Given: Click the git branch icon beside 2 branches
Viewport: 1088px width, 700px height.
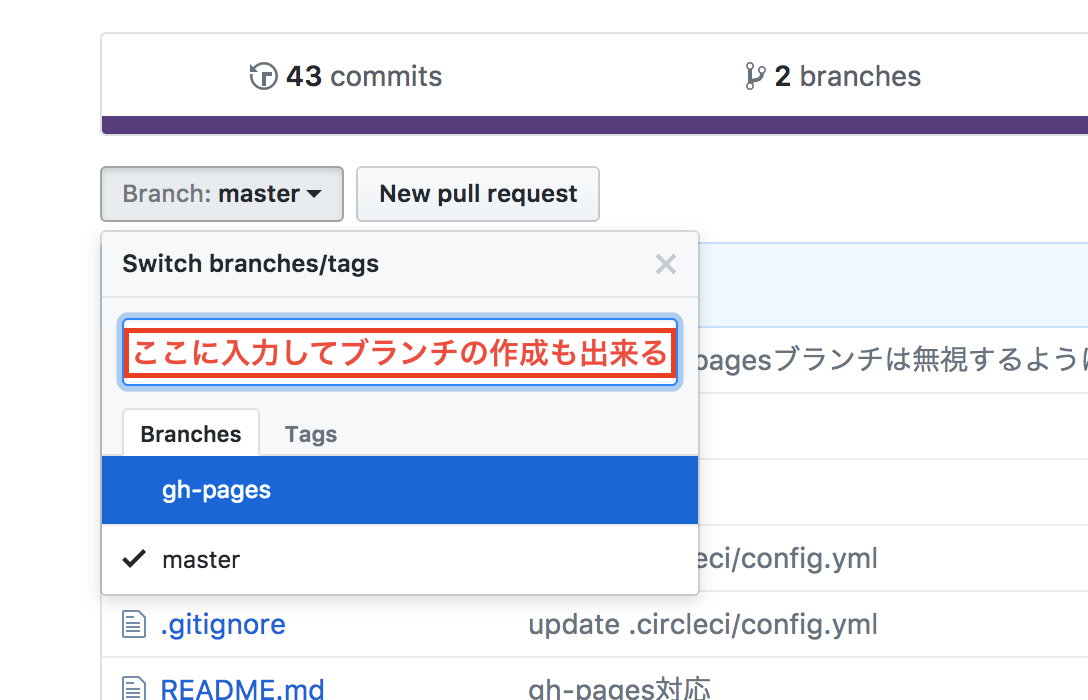Looking at the screenshot, I should 755,76.
